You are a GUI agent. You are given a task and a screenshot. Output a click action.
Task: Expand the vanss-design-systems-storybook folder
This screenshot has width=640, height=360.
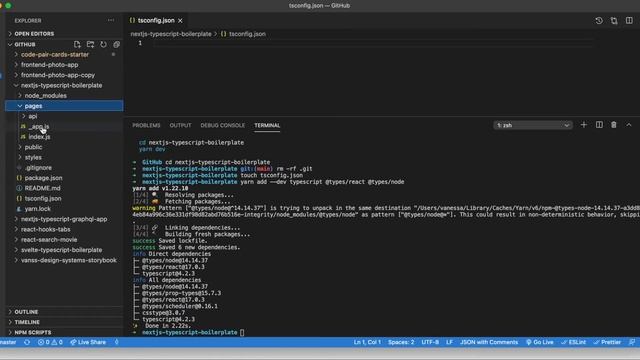69,260
